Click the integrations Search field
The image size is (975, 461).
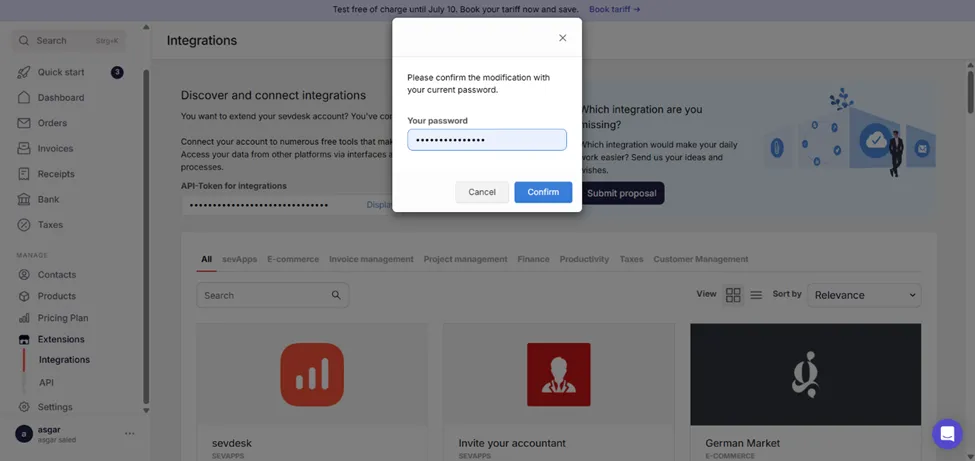point(272,295)
